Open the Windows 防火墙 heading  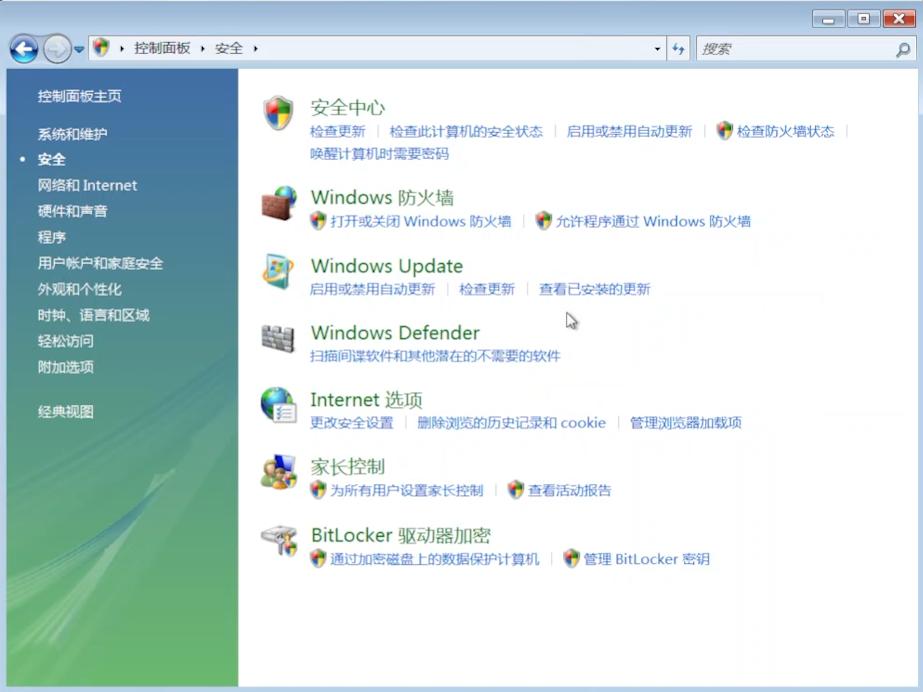[382, 197]
